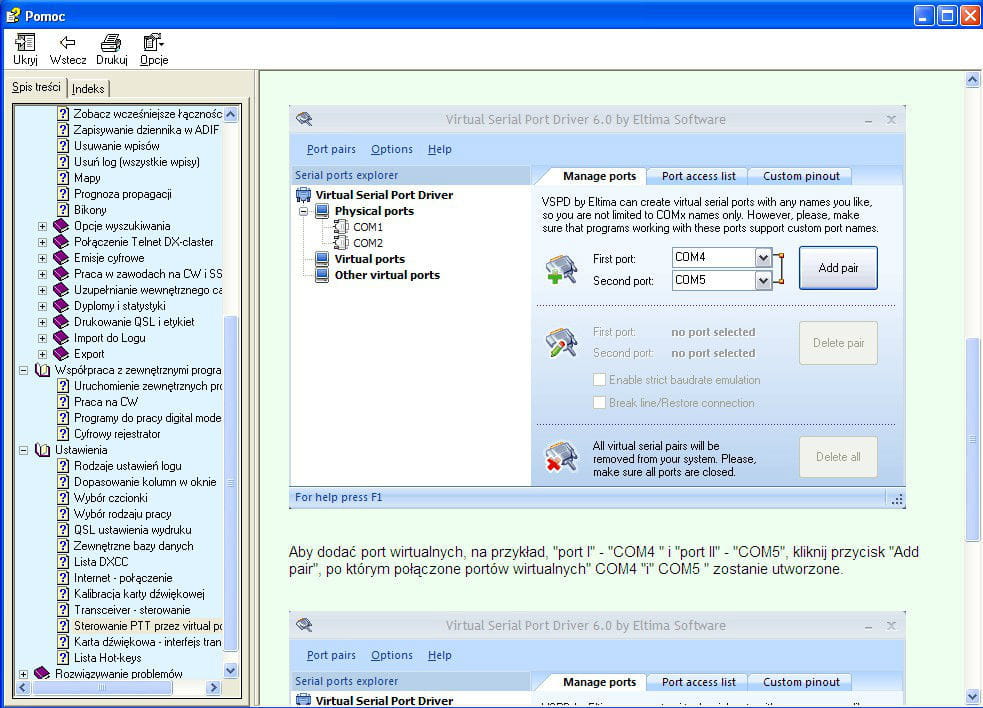This screenshot has height=708, width=983.
Task: Click the Delete all button
Action: [838, 457]
